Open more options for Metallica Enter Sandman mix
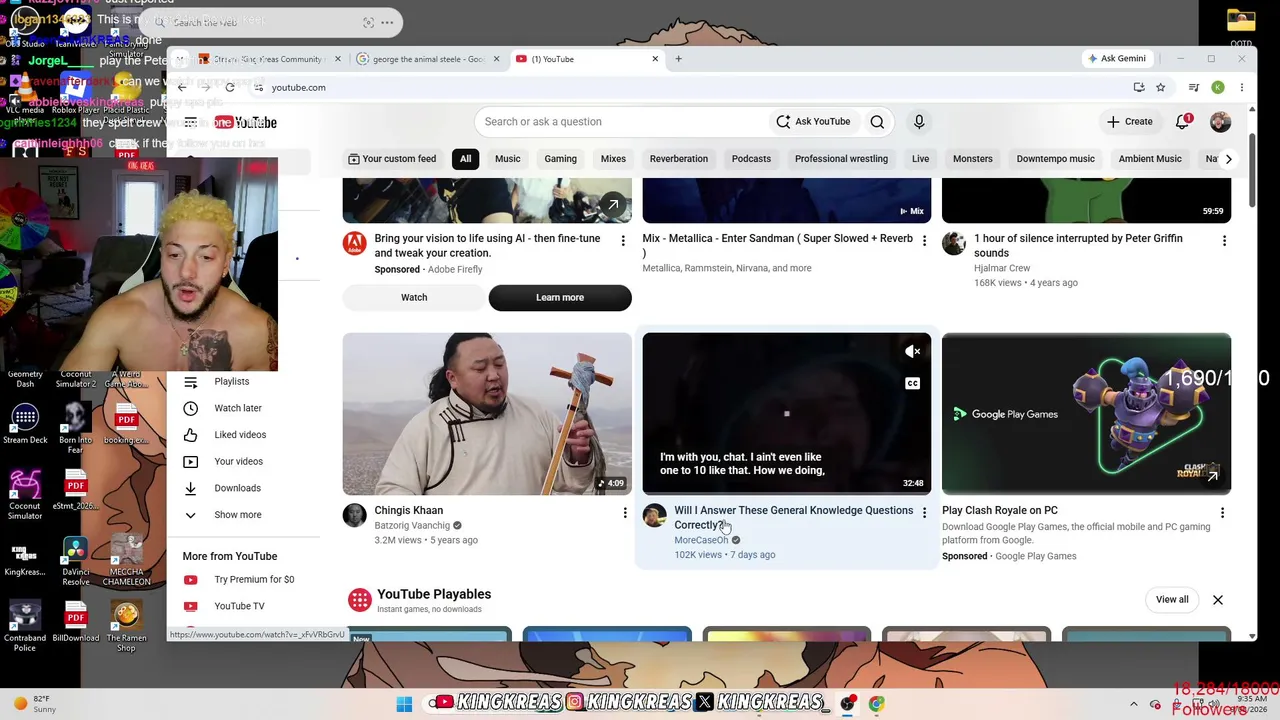1280x720 pixels. tap(924, 240)
